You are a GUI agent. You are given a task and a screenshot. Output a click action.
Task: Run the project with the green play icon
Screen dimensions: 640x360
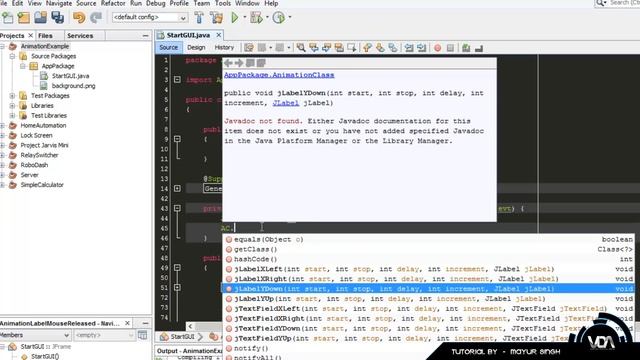tap(235, 18)
